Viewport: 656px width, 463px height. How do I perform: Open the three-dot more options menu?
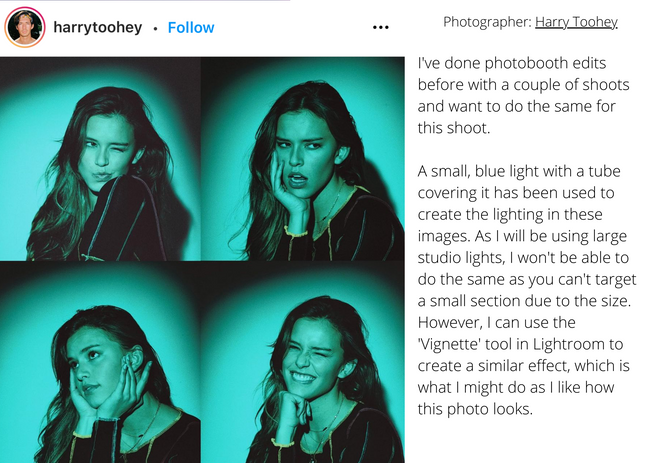[380, 28]
